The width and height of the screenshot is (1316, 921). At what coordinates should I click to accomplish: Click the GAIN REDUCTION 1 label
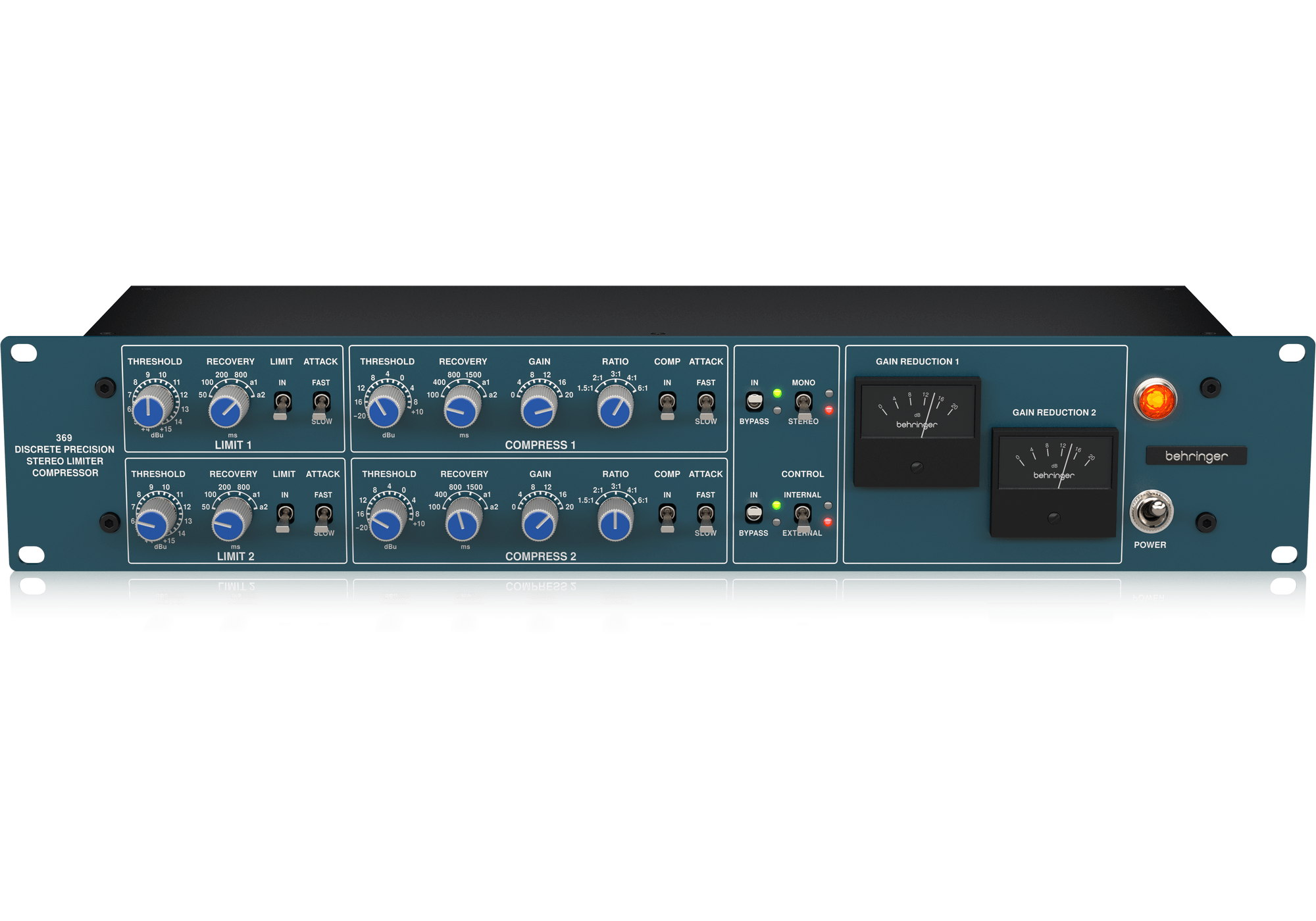click(x=917, y=362)
